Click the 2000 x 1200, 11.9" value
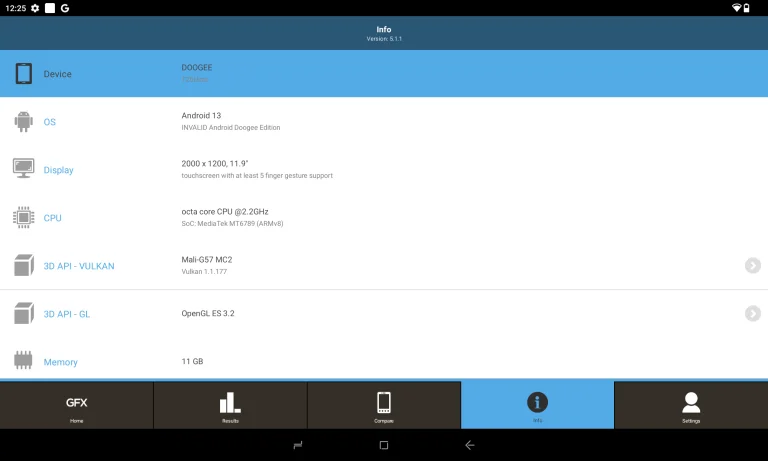This screenshot has width=768, height=461. pyautogui.click(x=215, y=164)
